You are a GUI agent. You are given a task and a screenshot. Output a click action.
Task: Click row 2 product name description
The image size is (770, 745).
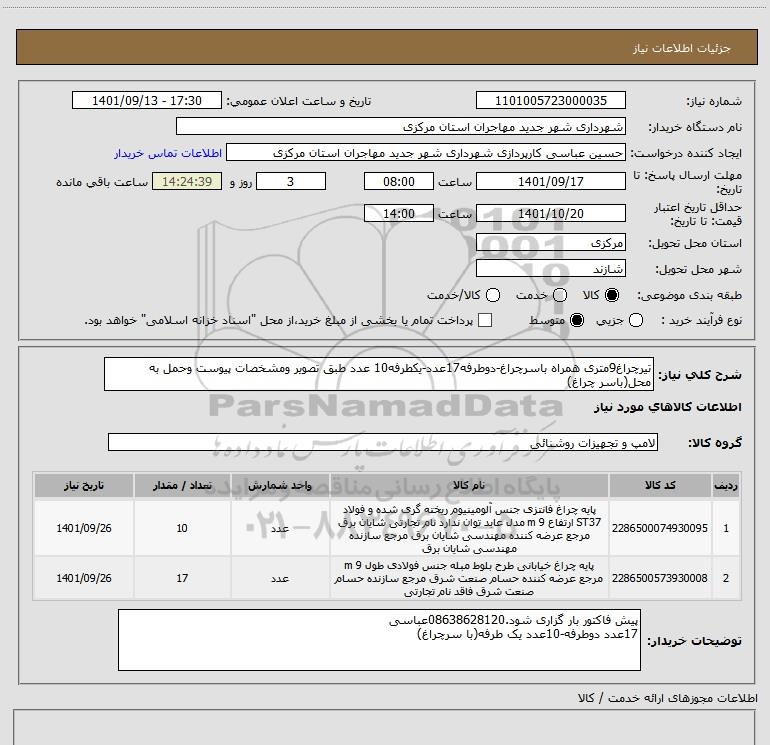click(x=469, y=578)
